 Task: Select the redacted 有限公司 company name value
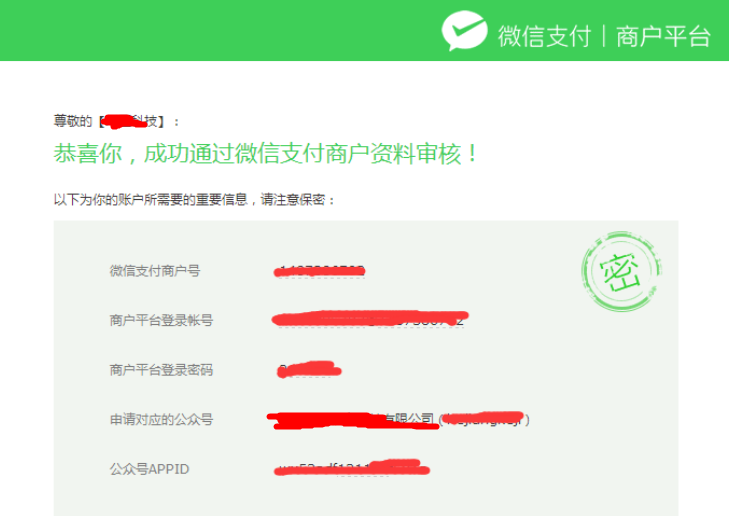[x=352, y=420]
